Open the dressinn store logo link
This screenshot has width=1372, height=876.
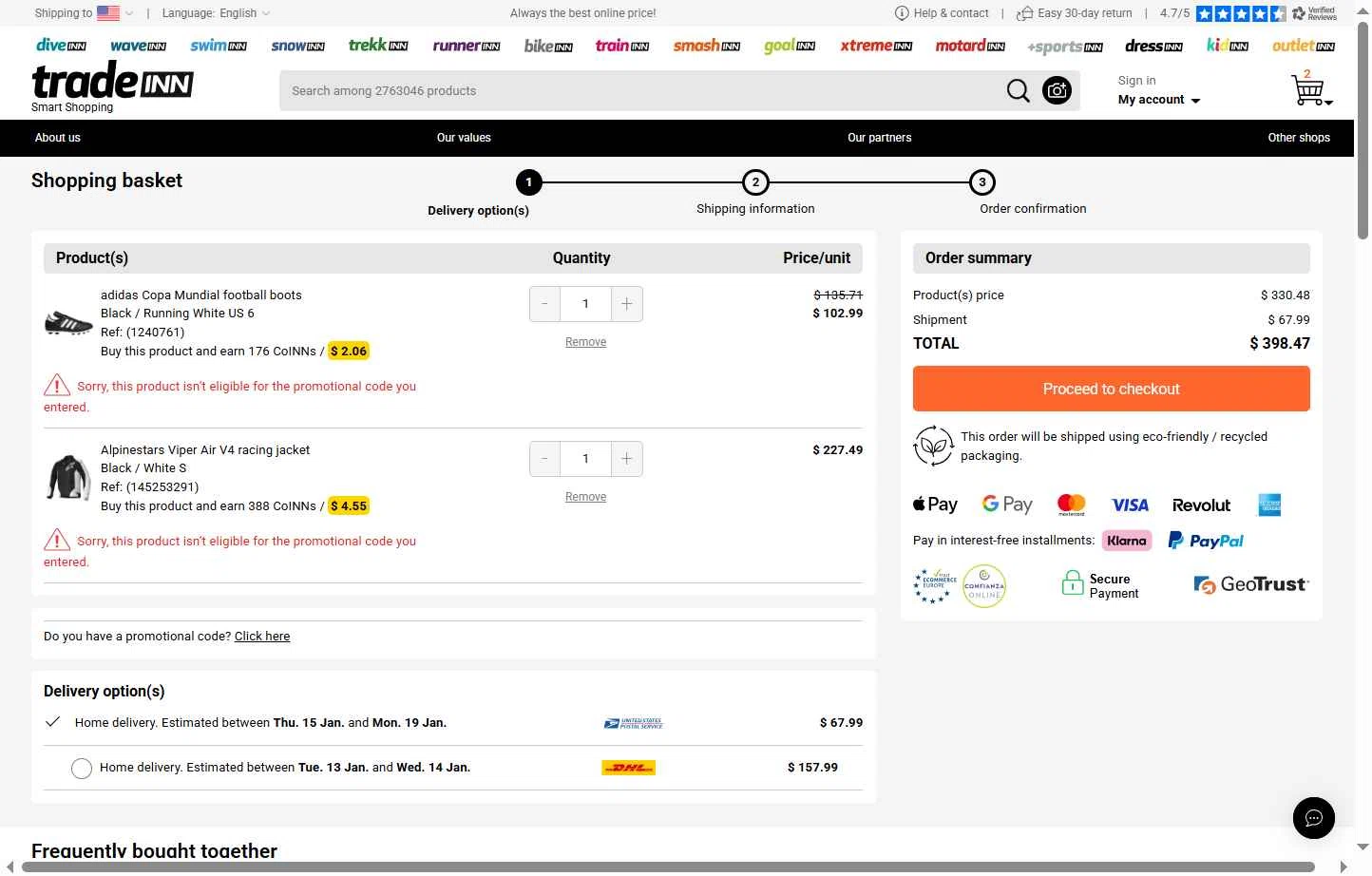tap(1153, 46)
